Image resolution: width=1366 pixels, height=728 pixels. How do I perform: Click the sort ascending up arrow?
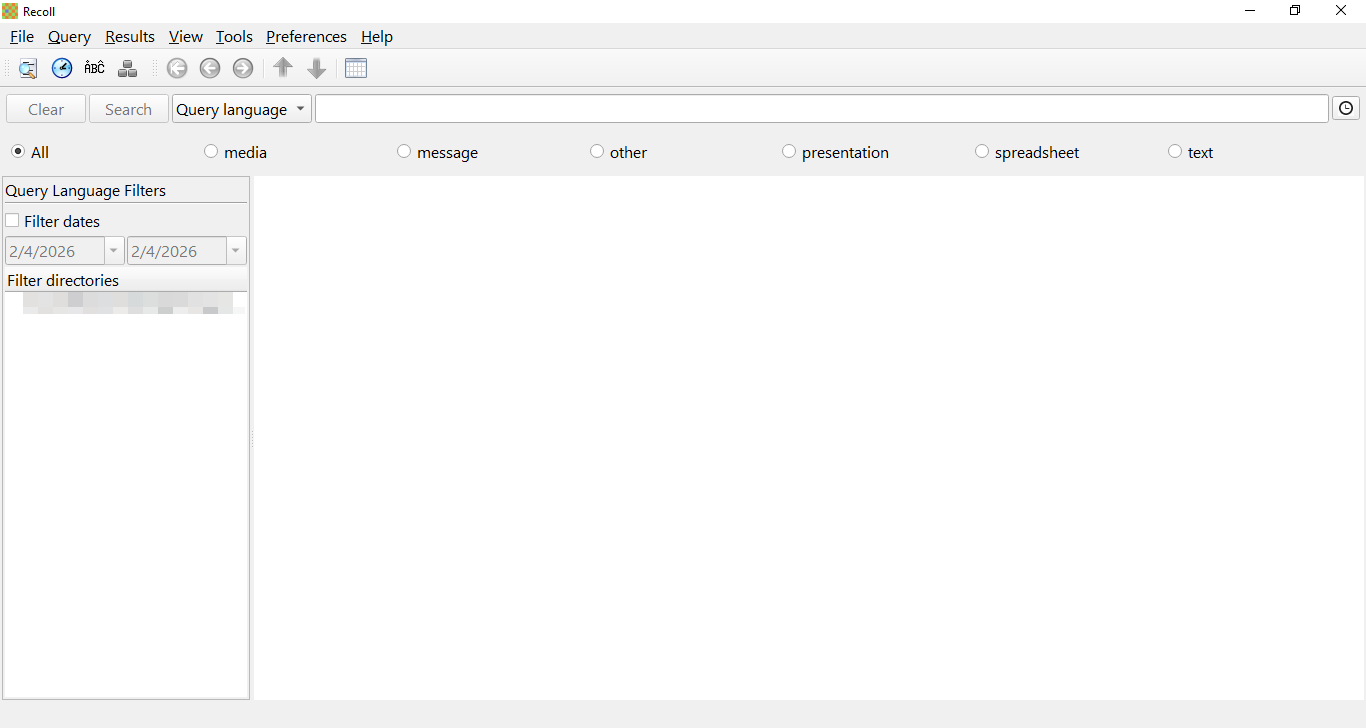283,69
